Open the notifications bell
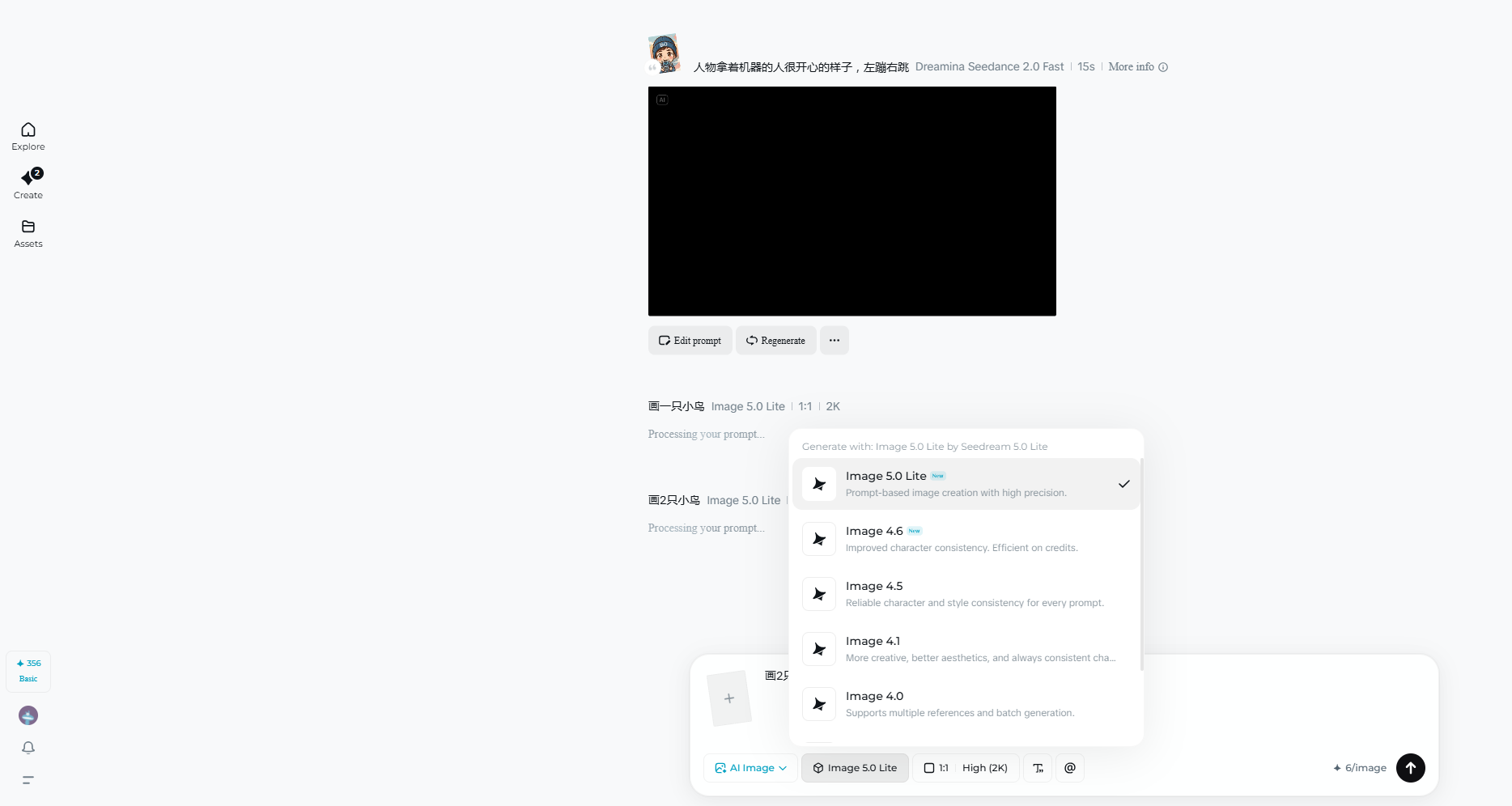The image size is (1512, 806). [x=28, y=748]
